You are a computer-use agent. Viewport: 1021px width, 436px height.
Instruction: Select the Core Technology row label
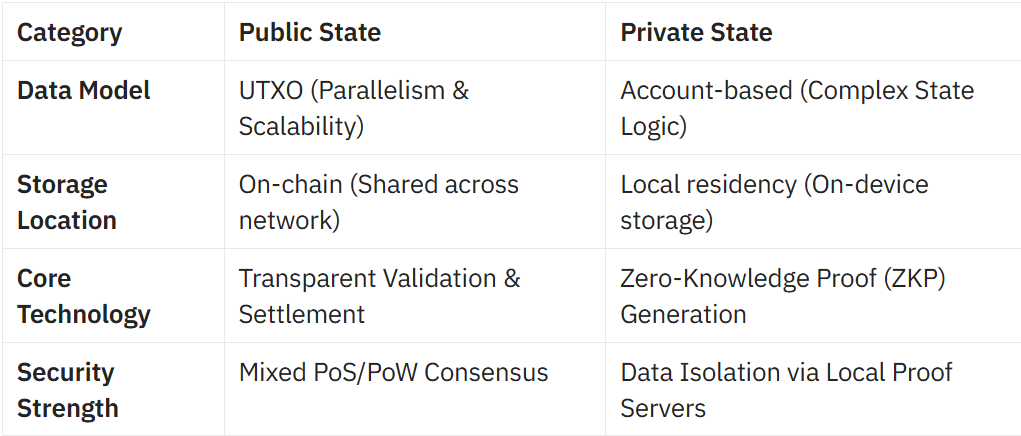tap(83, 296)
